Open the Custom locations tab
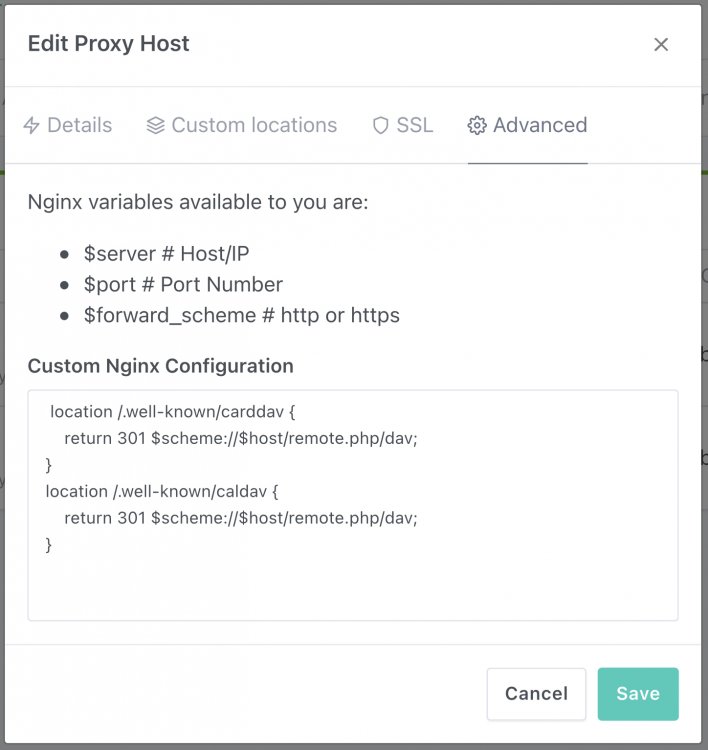Viewport: 708px width, 750px height. 242,125
